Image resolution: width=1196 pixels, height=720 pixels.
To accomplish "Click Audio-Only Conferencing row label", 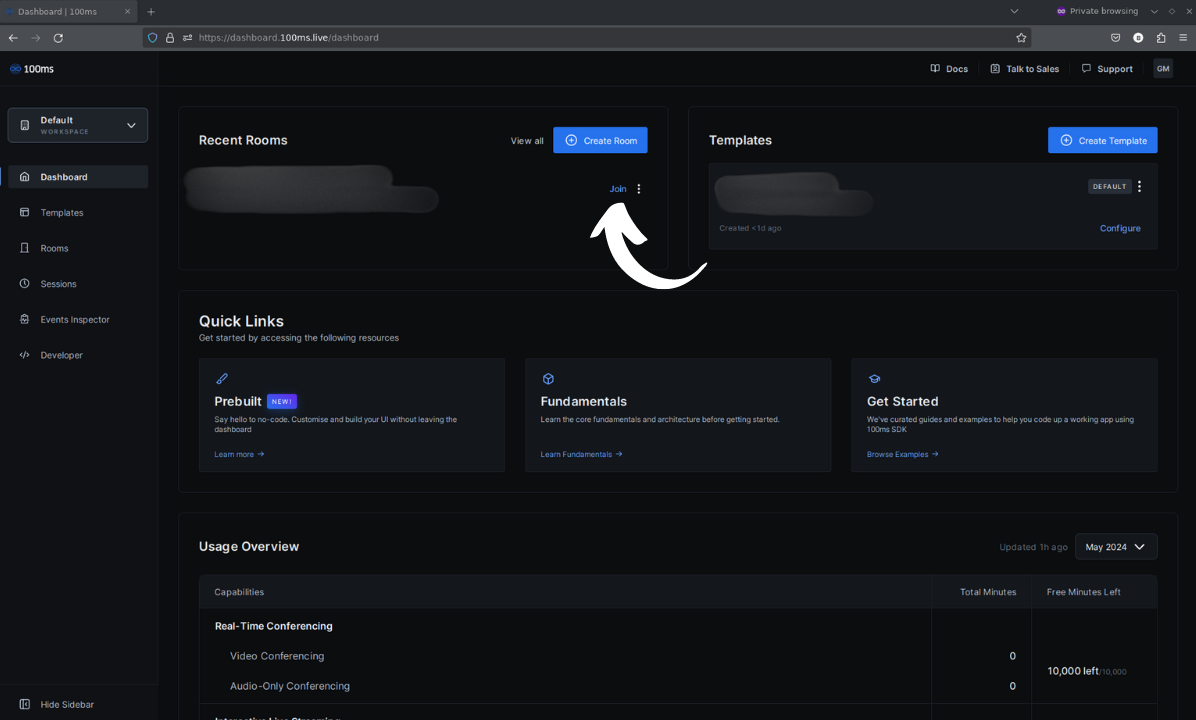I will tap(290, 686).
